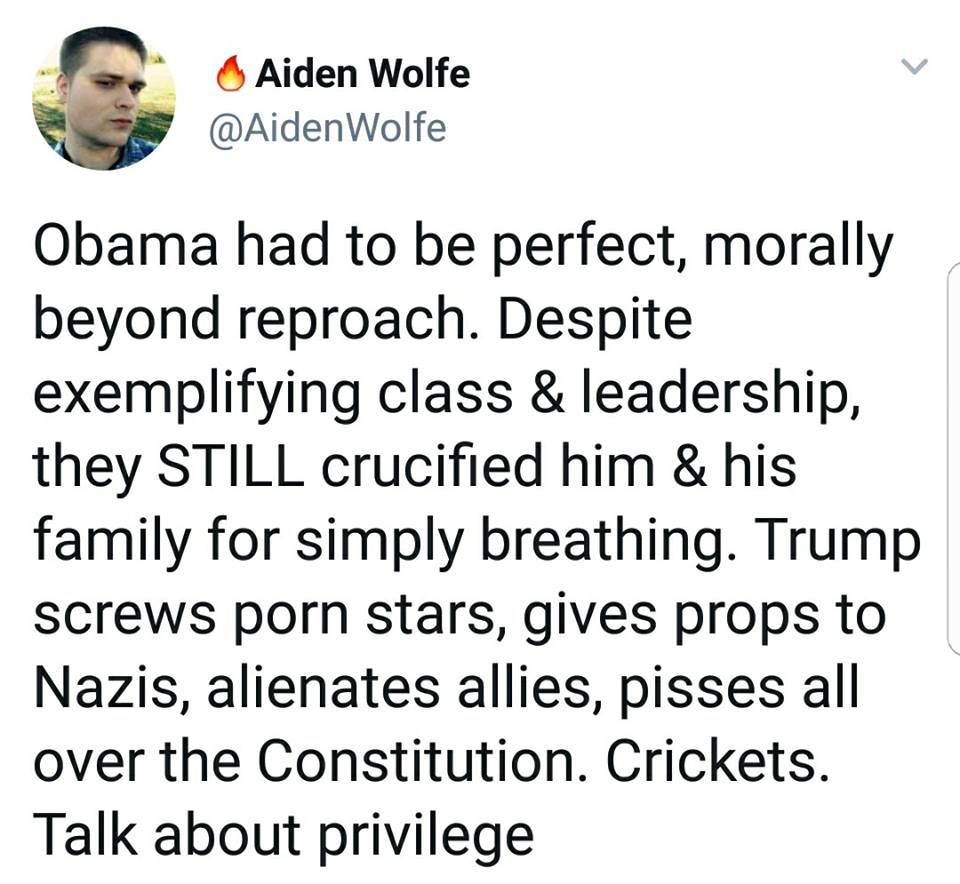Screen dimensions: 960x884
Task: Open Aiden Wolfe's profile picture
Action: tap(103, 98)
